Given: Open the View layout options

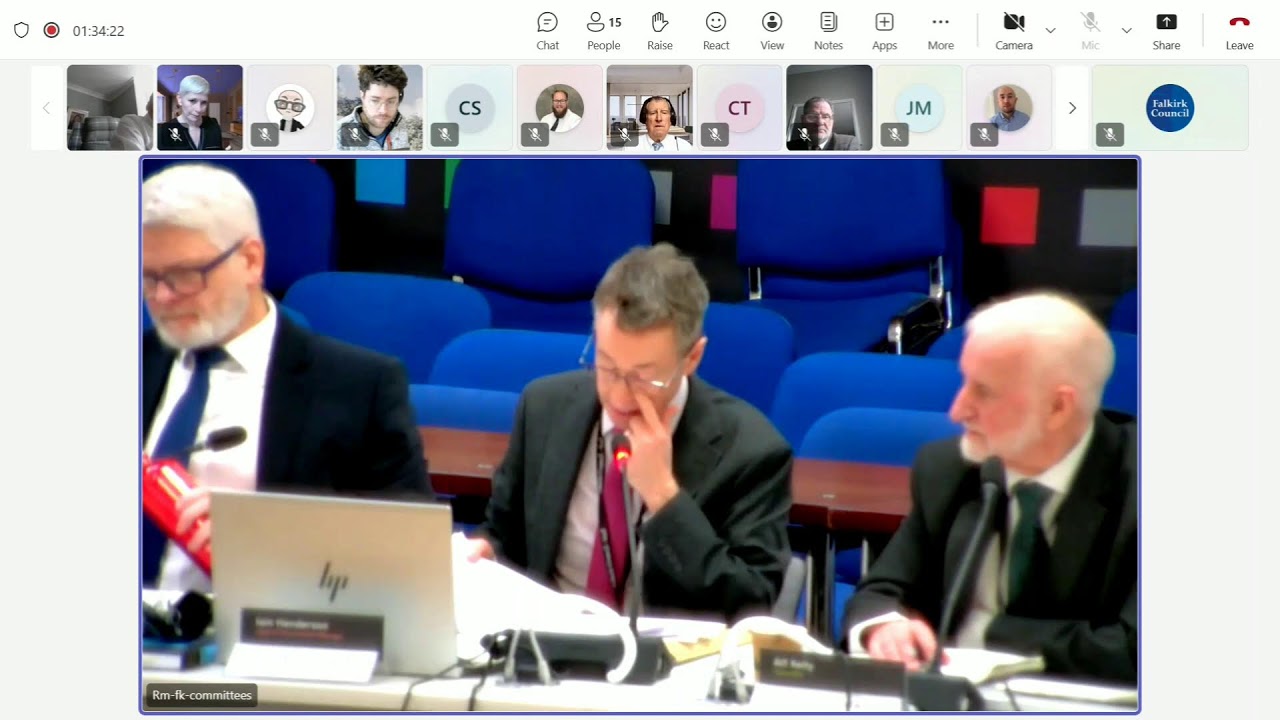Looking at the screenshot, I should point(772,31).
